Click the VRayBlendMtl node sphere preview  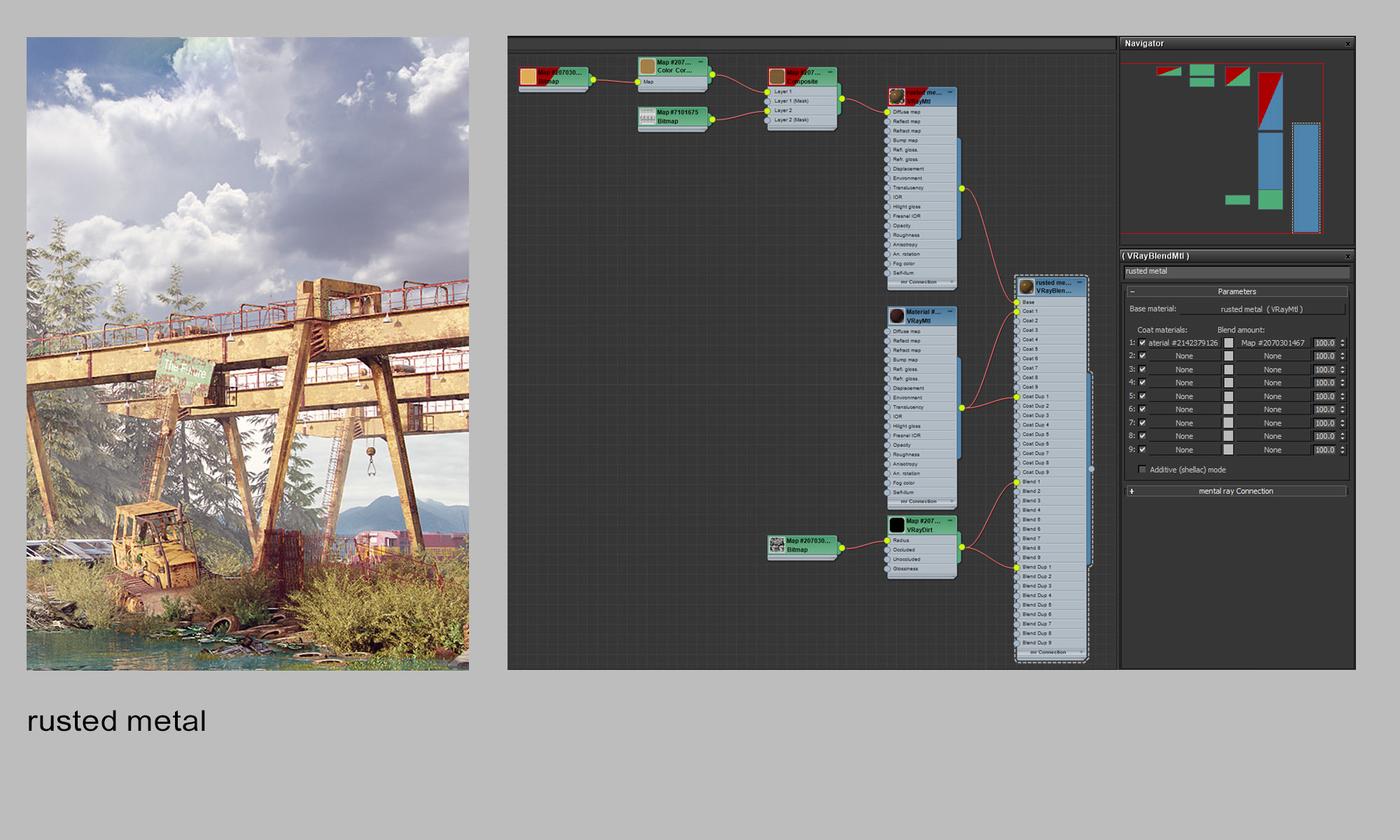1026,286
